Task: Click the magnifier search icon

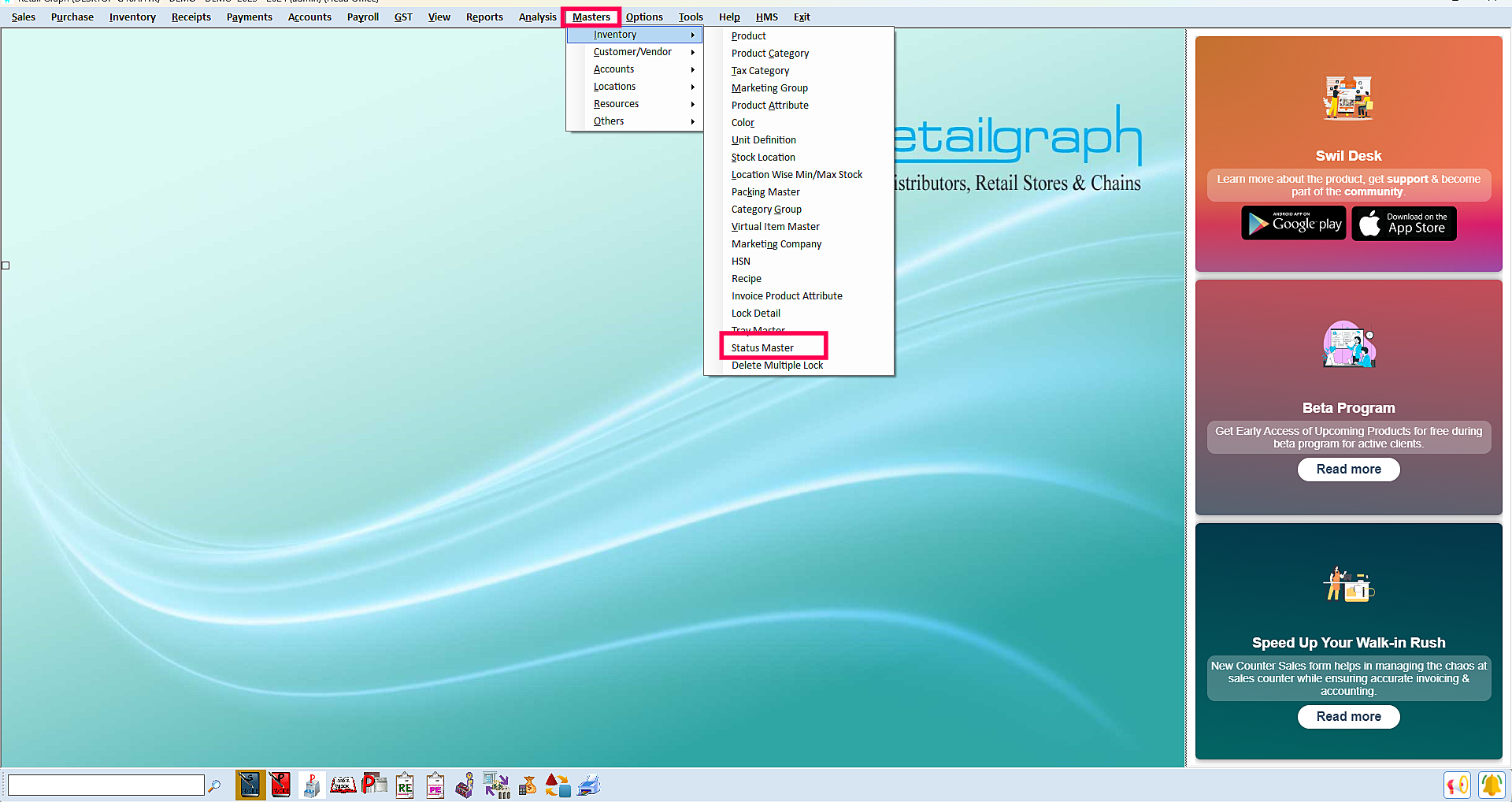Action: tap(214, 785)
